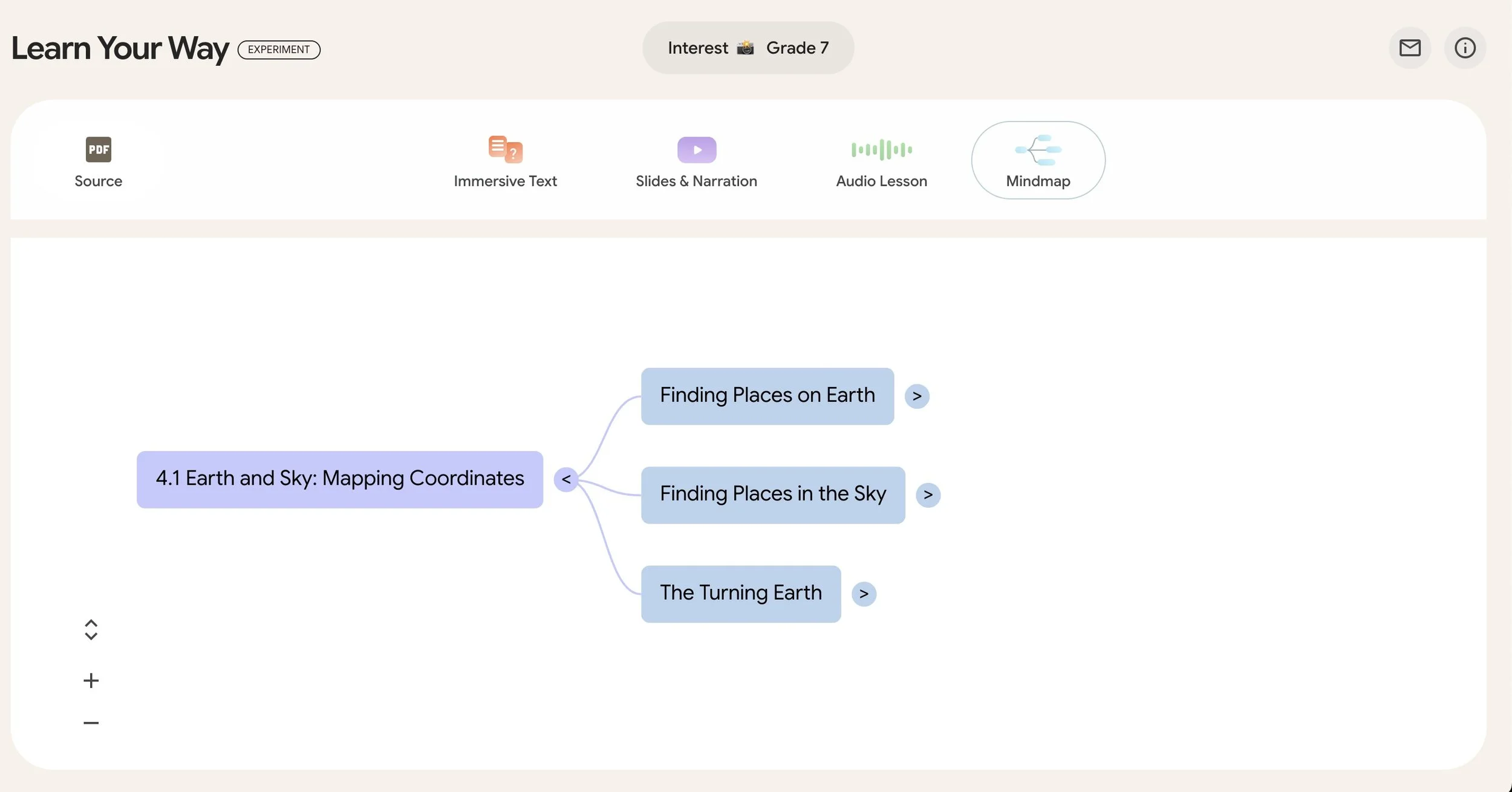Expand the Finding Places on Earth branch

coord(917,396)
